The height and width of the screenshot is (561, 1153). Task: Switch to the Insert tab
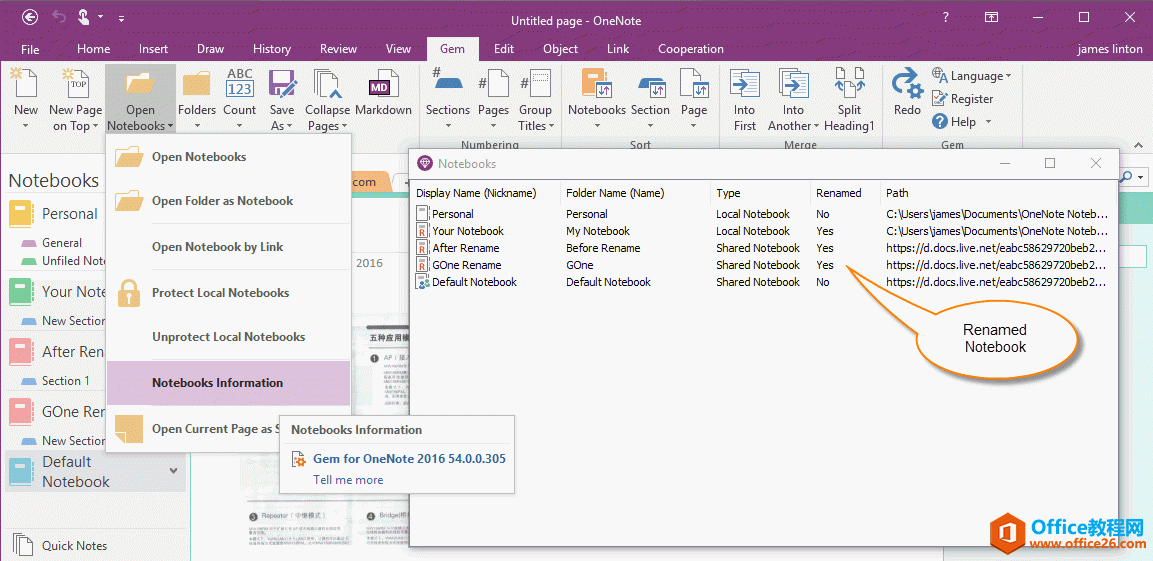click(154, 49)
